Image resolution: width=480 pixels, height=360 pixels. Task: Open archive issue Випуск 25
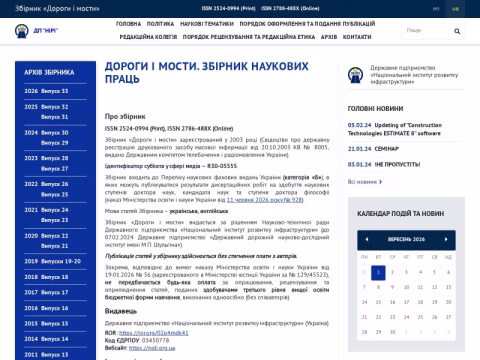click(55, 194)
